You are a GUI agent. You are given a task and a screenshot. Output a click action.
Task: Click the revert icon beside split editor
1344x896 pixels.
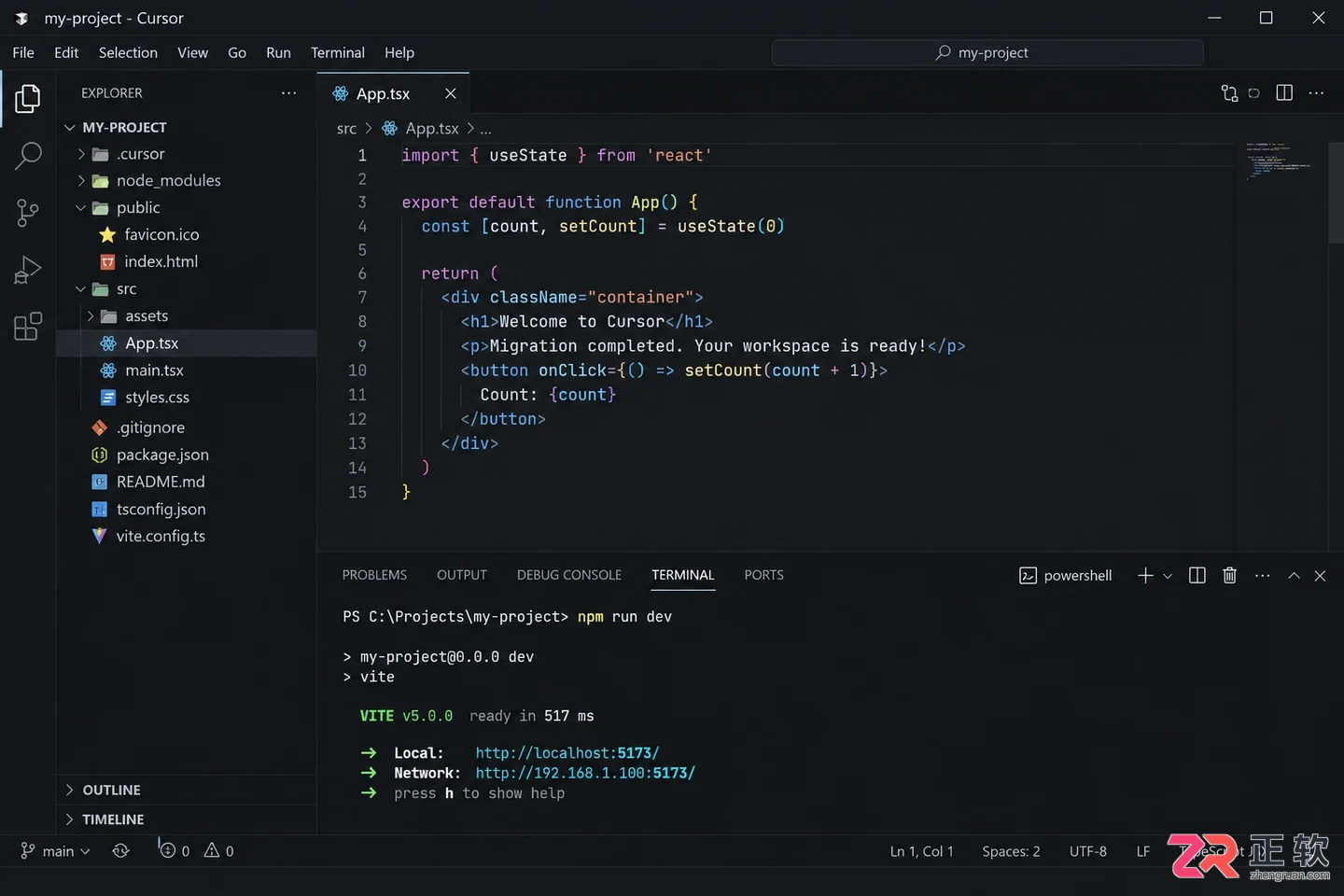[1254, 92]
